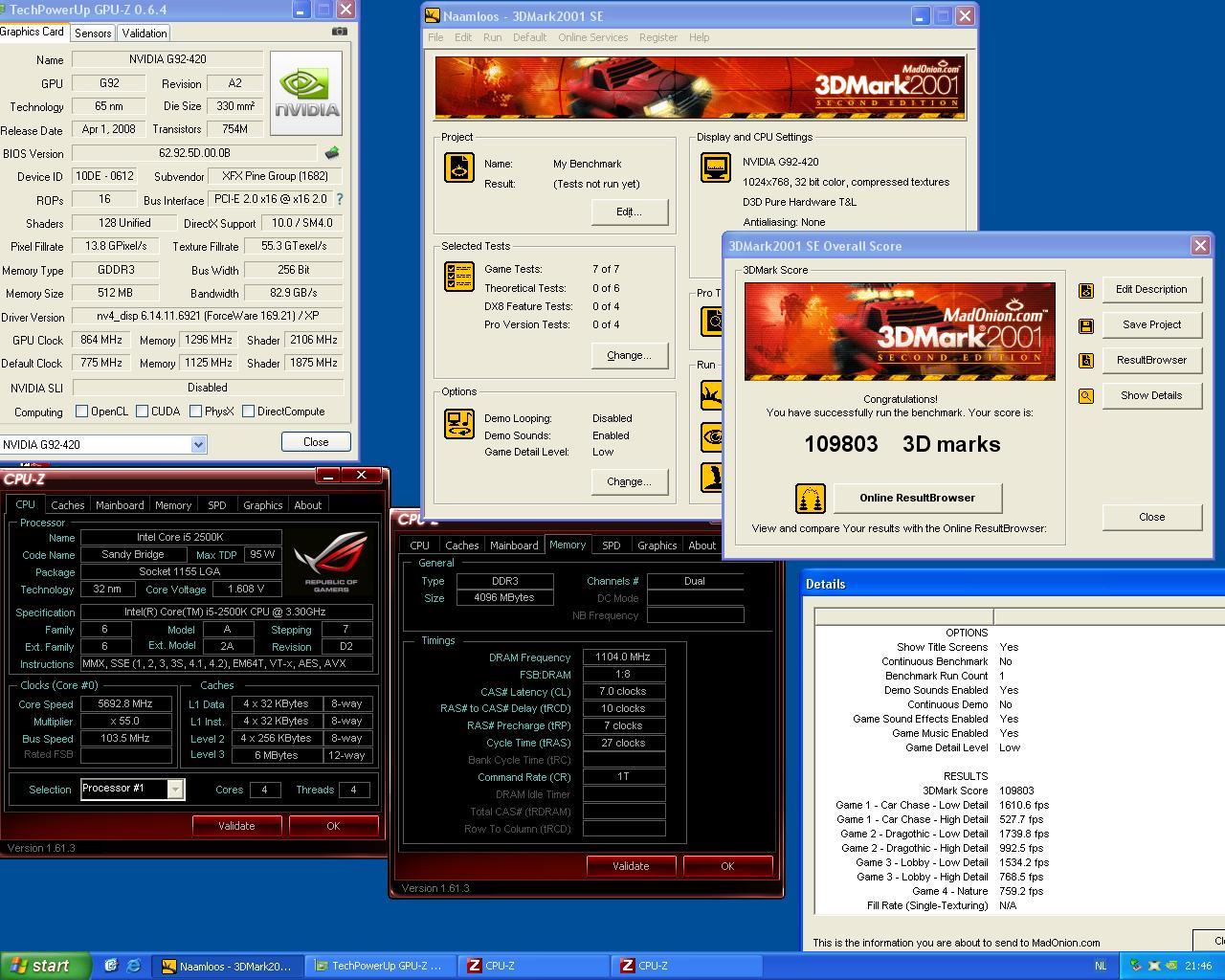Click the Options icon in 3DMark2001
This screenshot has height=980, width=1225.
click(459, 424)
